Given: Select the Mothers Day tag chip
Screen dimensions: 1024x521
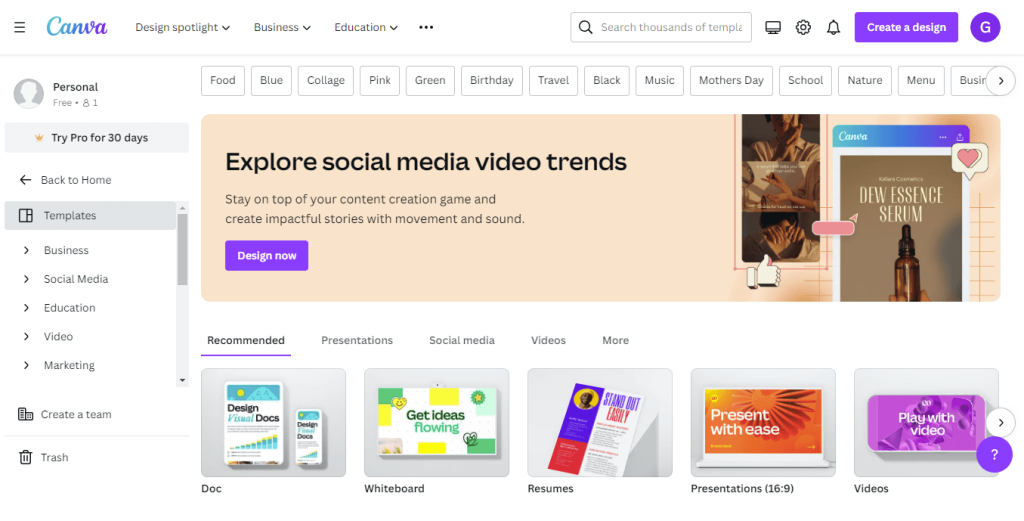Looking at the screenshot, I should pos(731,80).
